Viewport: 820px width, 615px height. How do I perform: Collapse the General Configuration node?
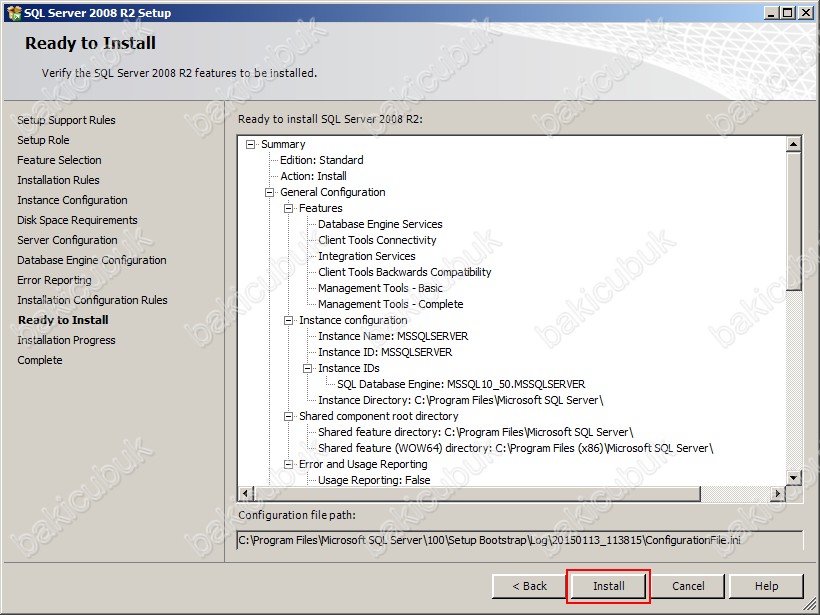269,192
